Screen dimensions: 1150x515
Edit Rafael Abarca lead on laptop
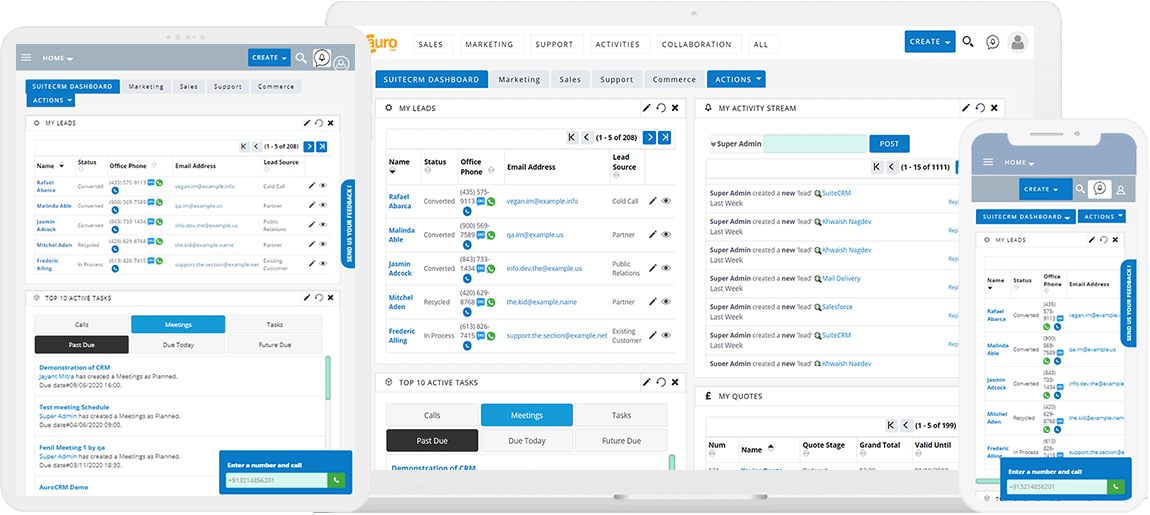click(653, 201)
